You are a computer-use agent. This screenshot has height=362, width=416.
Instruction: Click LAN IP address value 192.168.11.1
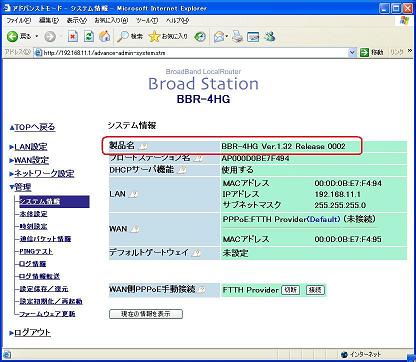tap(338, 194)
